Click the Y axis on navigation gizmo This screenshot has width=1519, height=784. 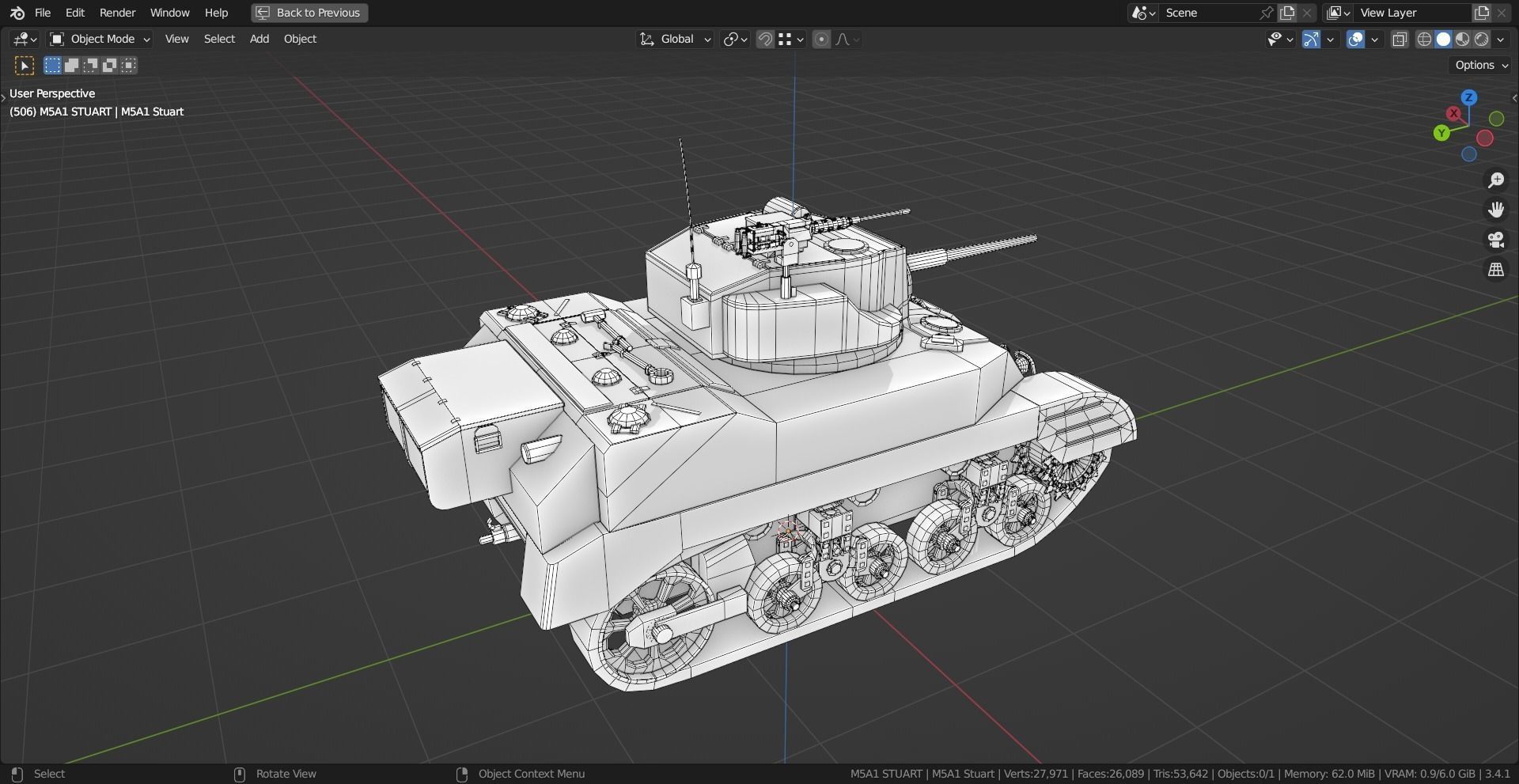(x=1441, y=133)
